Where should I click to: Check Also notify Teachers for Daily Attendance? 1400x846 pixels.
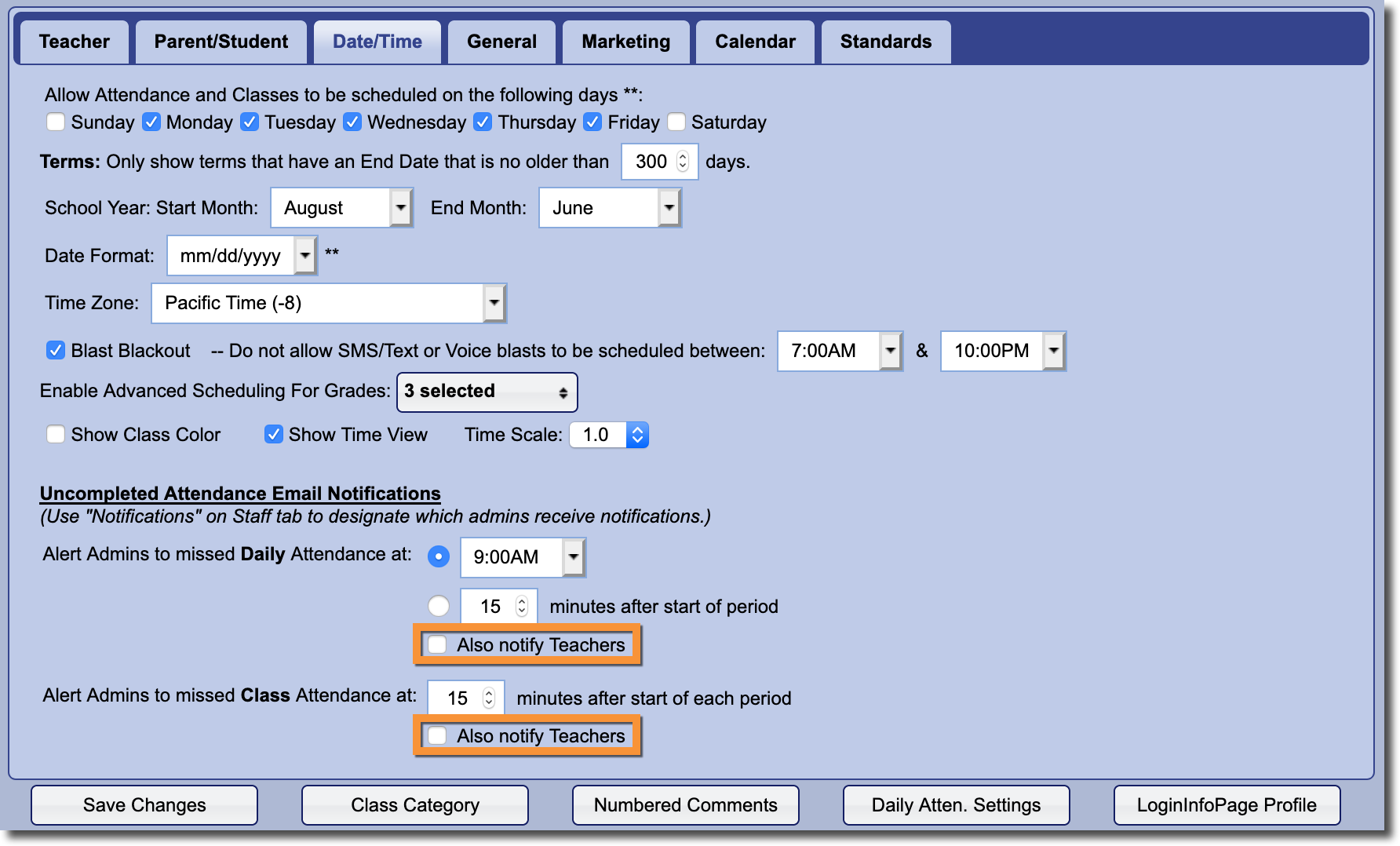(x=438, y=645)
